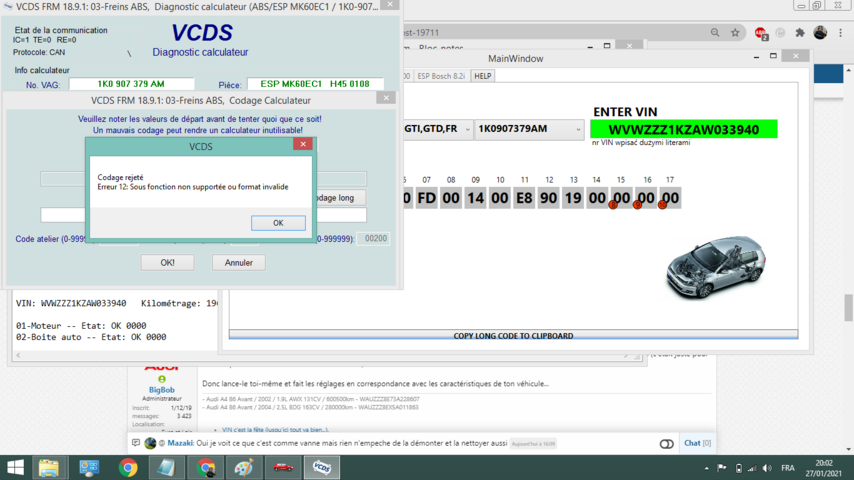Open the Paint taskbar icon
Screen dimensions: 854x480
pos(244,467)
